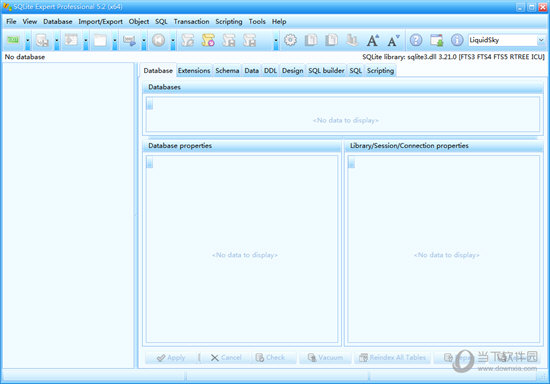The image size is (550, 384).
Task: Switch to the SQL builder tab
Action: (326, 70)
